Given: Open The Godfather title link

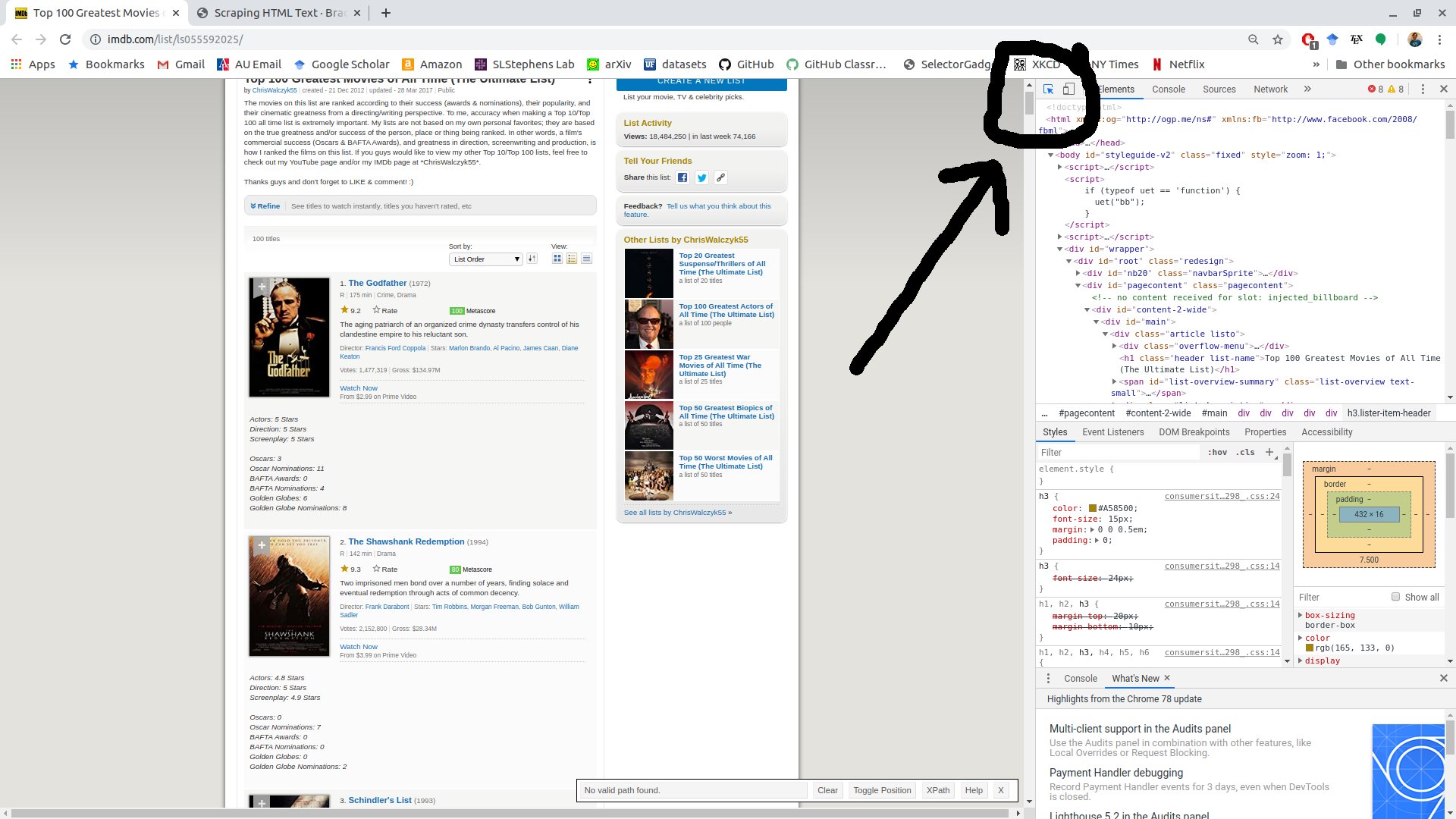Looking at the screenshot, I should [x=378, y=283].
